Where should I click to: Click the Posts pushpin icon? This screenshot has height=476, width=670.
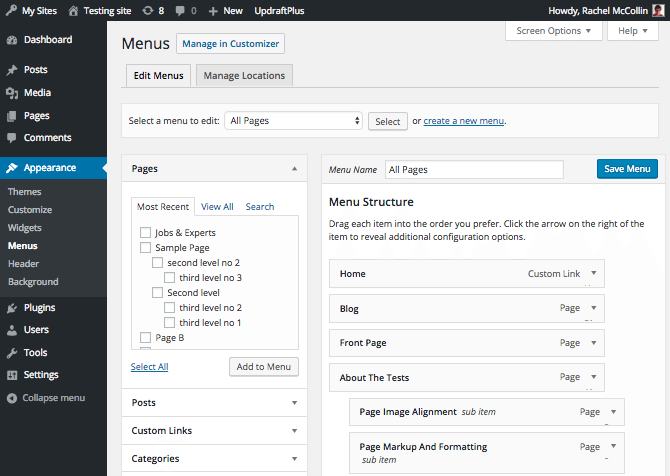pyautogui.click(x=12, y=70)
